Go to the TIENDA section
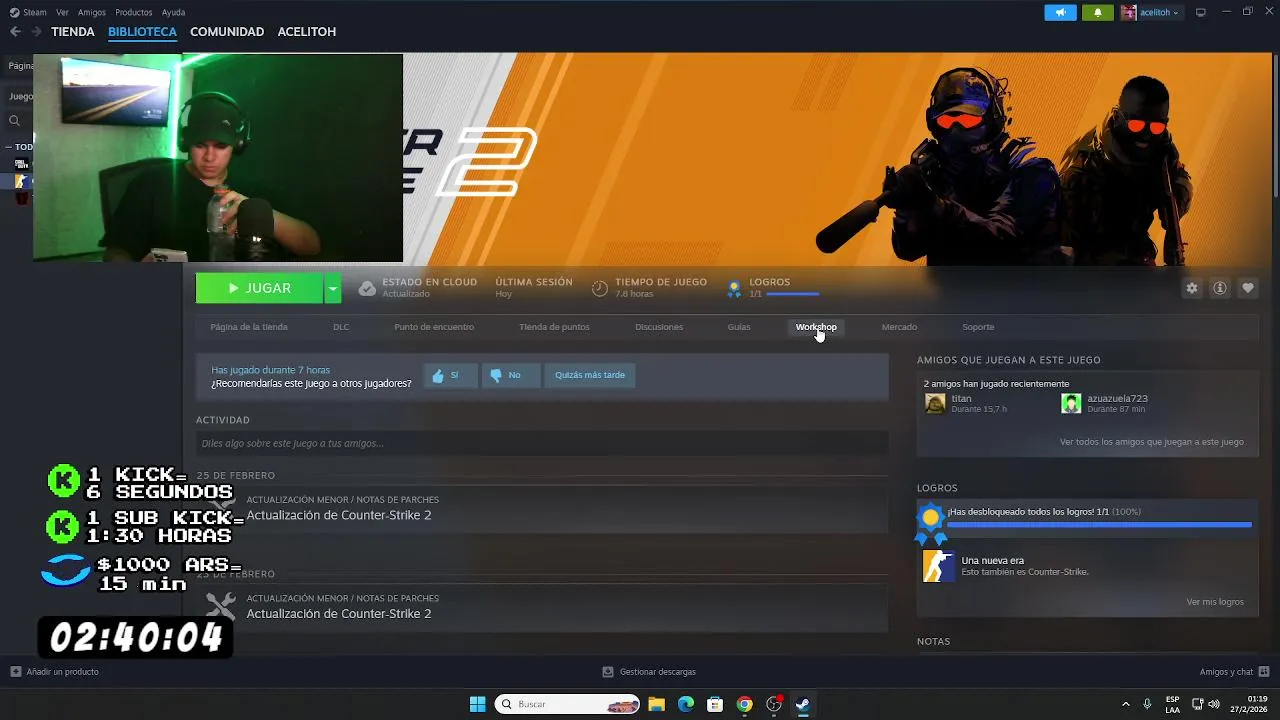Image resolution: width=1280 pixels, height=720 pixels. (x=73, y=32)
